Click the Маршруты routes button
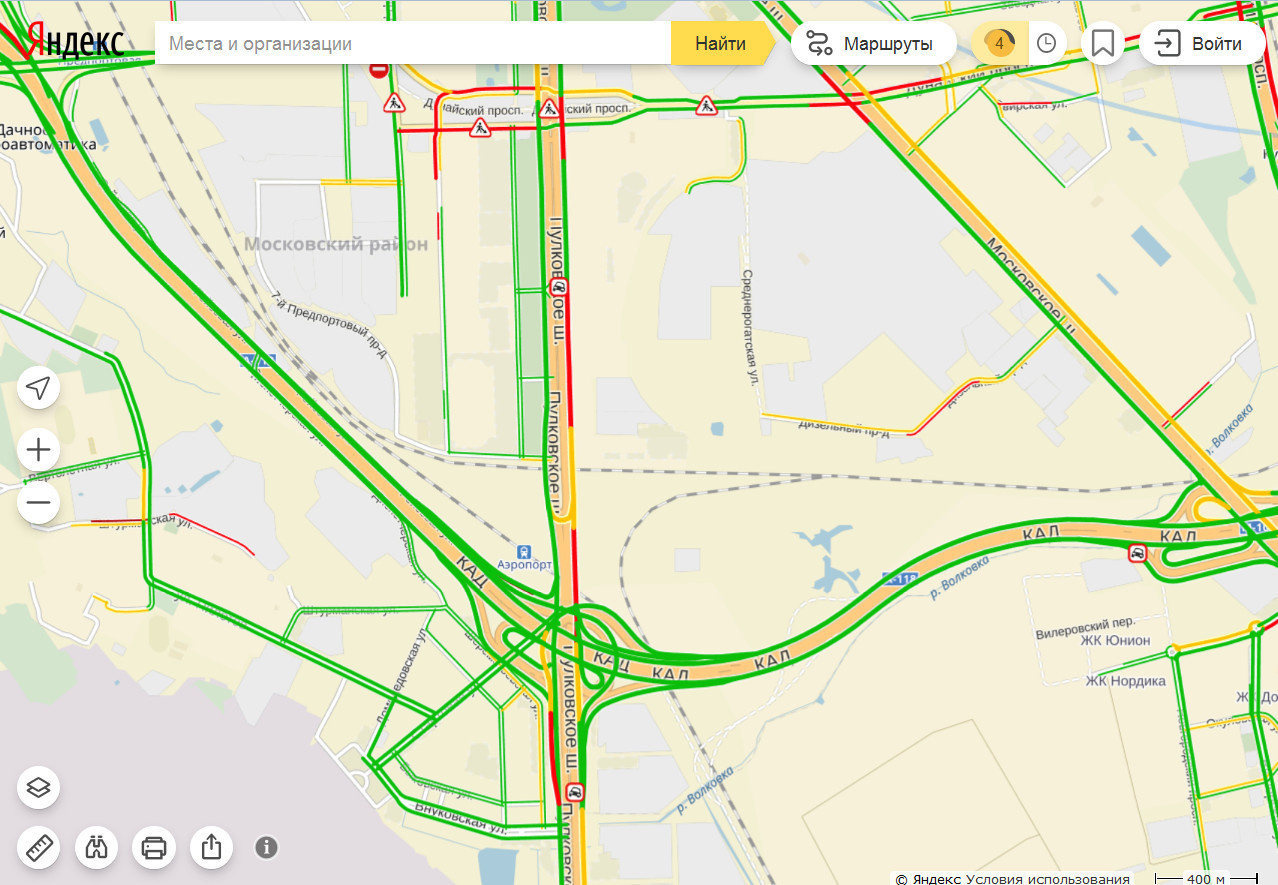The image size is (1278, 885). point(874,43)
